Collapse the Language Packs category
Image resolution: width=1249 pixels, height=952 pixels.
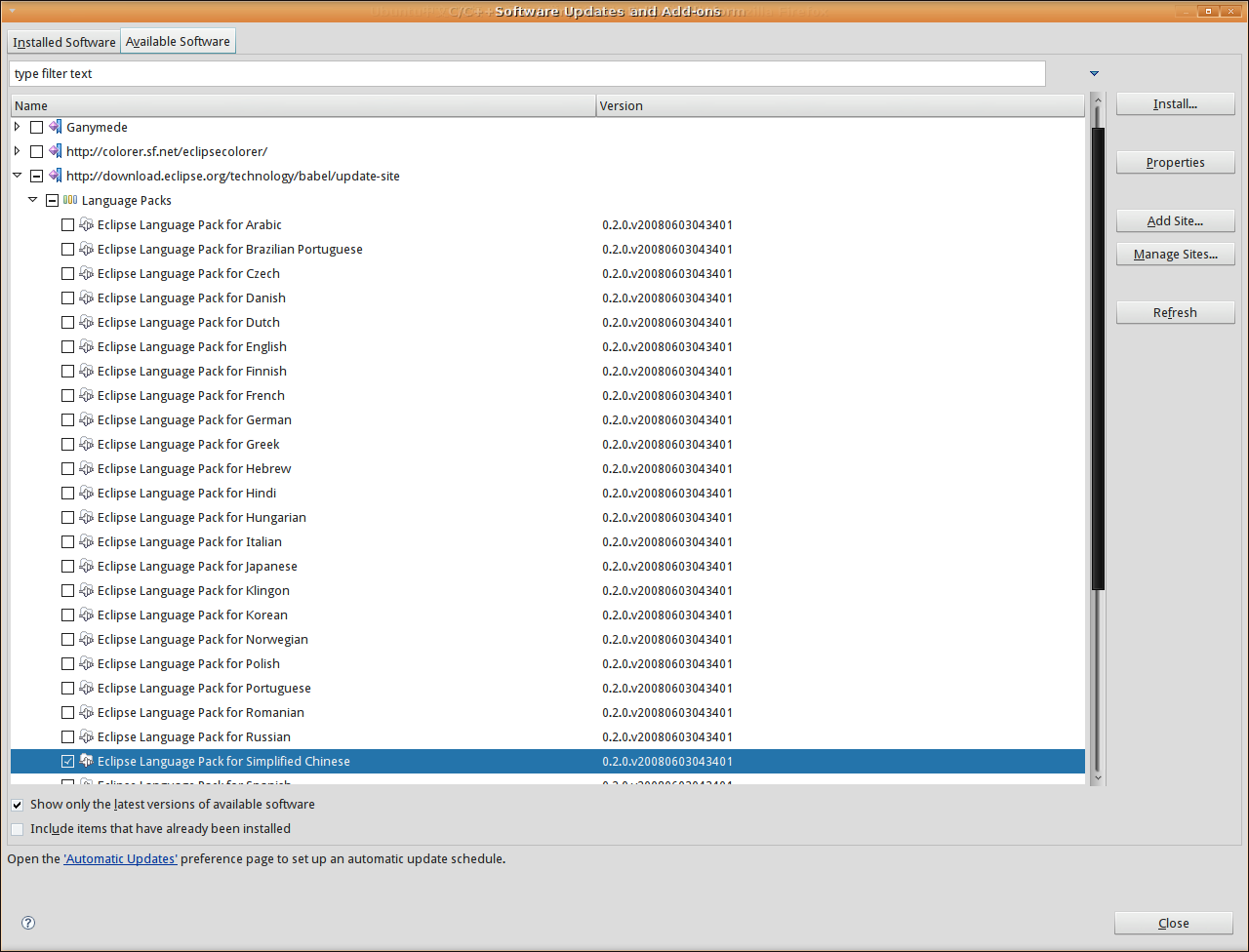point(32,200)
